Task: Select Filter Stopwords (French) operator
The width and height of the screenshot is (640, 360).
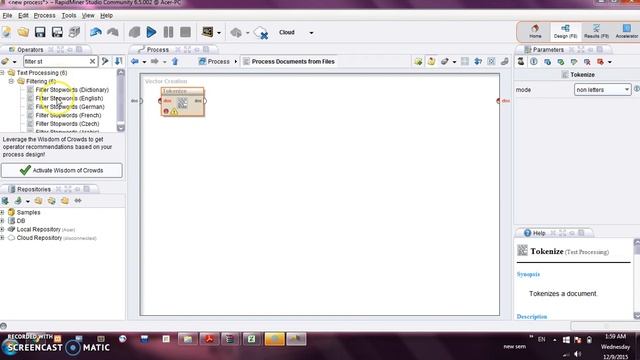Action: pos(68,115)
